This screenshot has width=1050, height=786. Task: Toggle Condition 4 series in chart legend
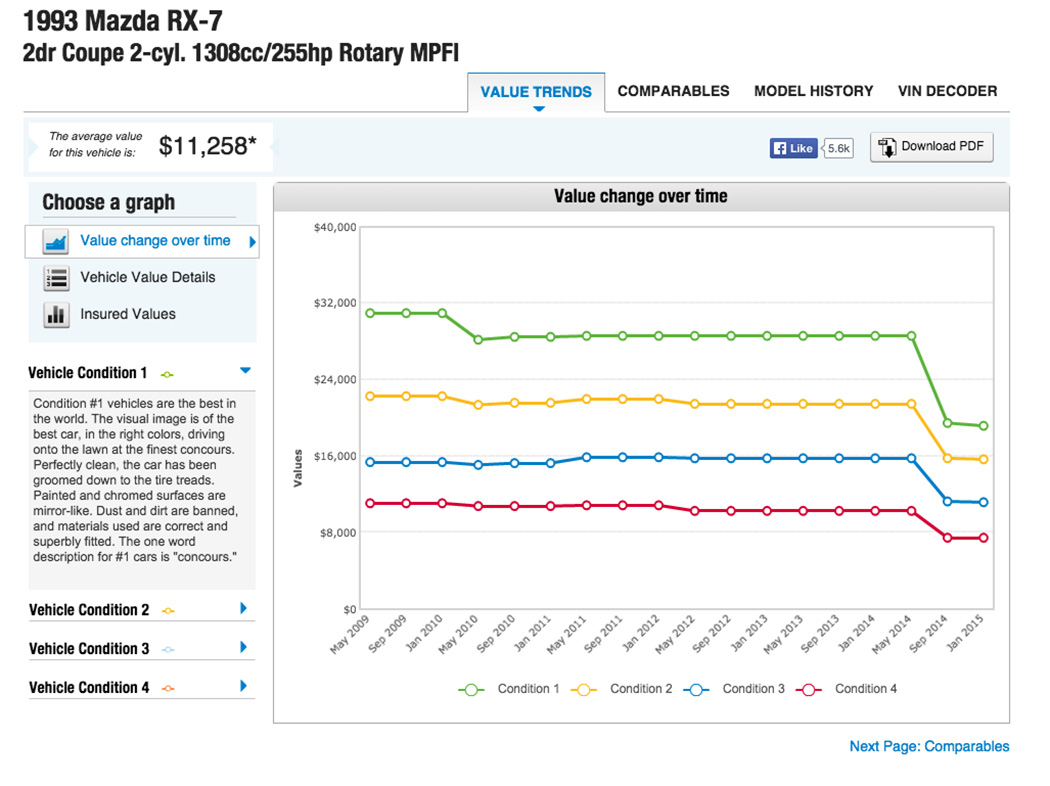pyautogui.click(x=846, y=690)
